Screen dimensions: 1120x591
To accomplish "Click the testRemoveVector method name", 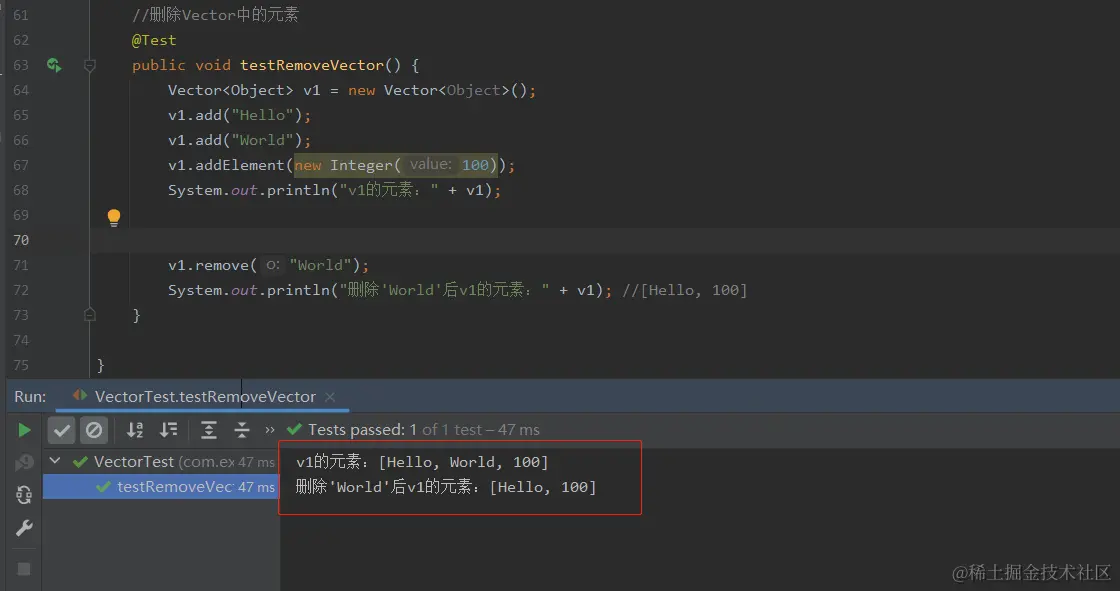I will pyautogui.click(x=312, y=65).
